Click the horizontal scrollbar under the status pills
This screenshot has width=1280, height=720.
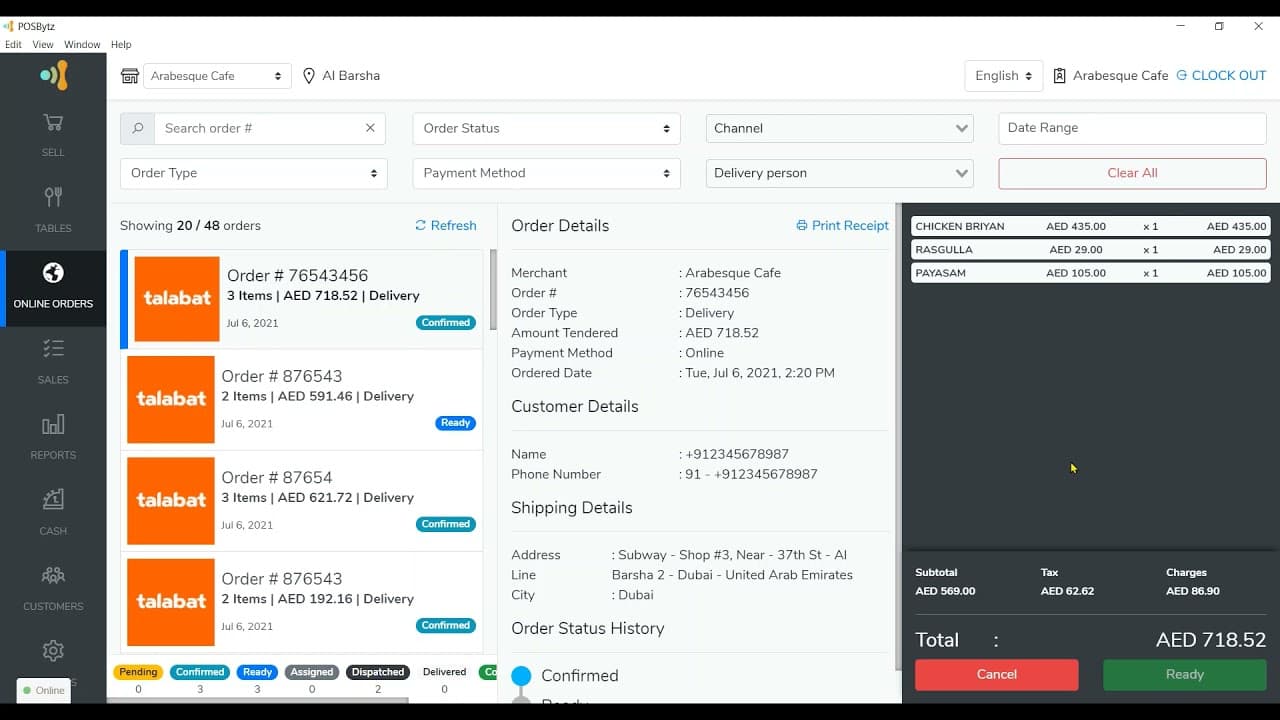click(258, 700)
